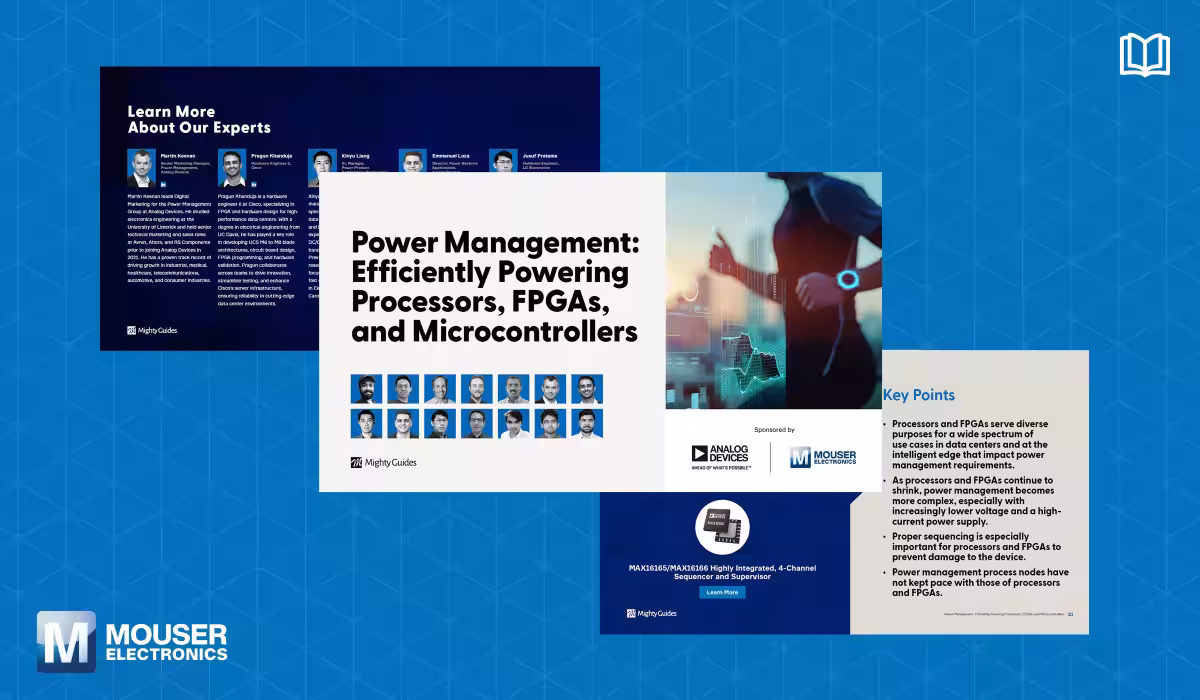Click last expert headshot in cover's bottom row

click(x=586, y=424)
